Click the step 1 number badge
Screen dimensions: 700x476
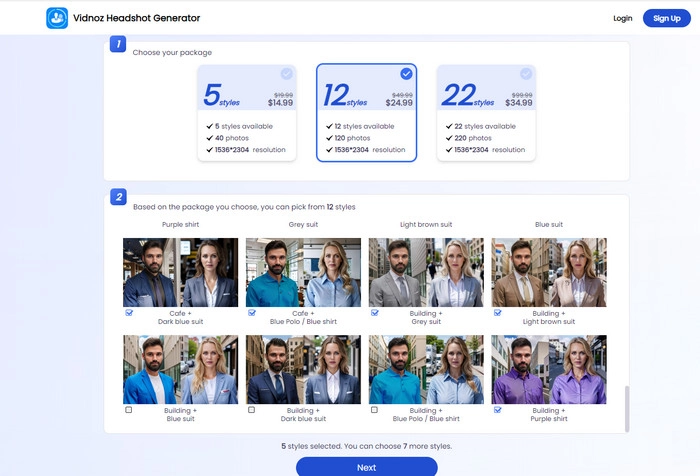[x=118, y=44]
